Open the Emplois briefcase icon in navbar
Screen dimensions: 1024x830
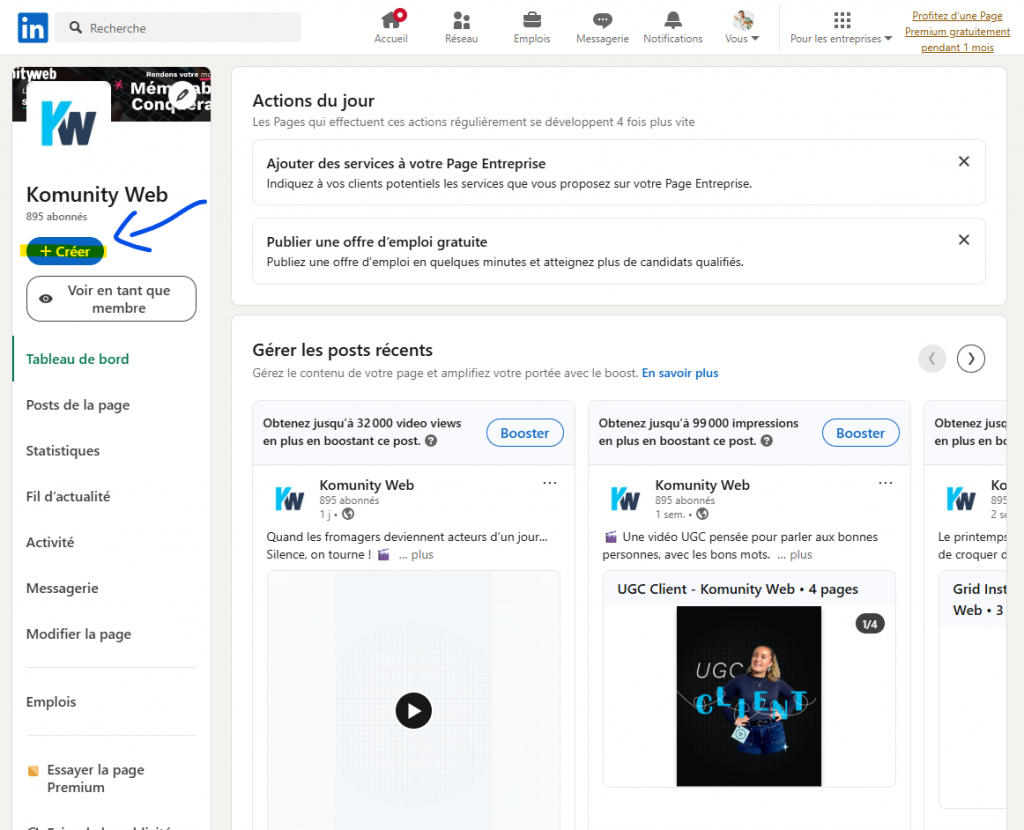pos(532,20)
